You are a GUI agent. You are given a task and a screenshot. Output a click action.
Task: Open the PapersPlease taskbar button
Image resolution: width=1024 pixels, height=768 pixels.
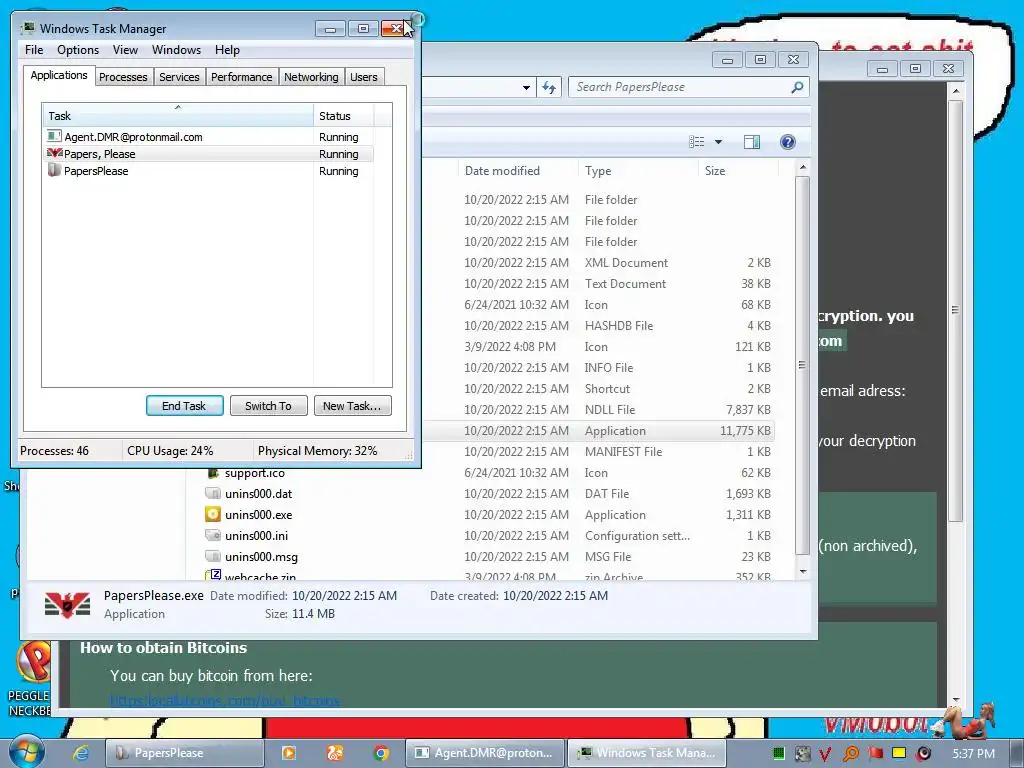pyautogui.click(x=184, y=753)
